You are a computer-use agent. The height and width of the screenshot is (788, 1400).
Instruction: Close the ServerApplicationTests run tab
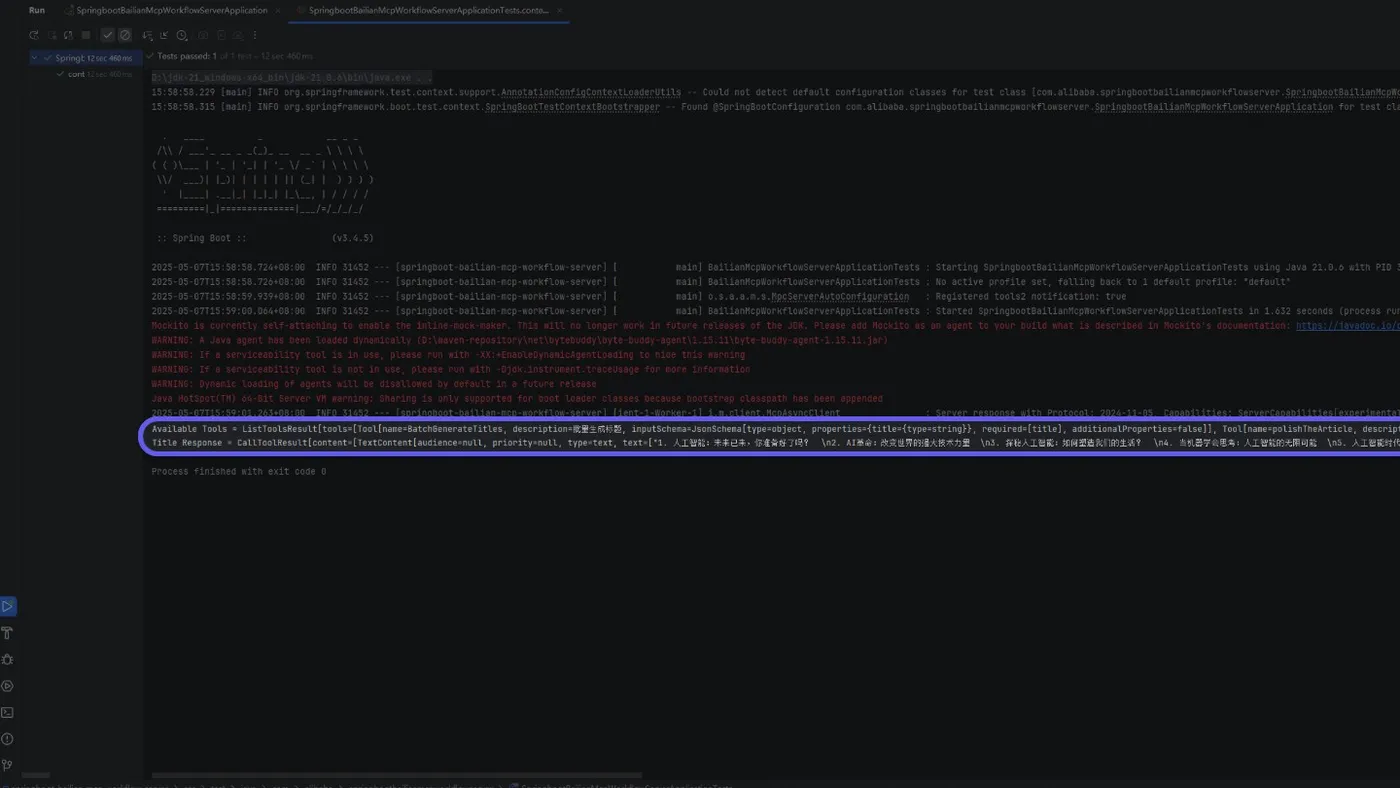click(560, 10)
